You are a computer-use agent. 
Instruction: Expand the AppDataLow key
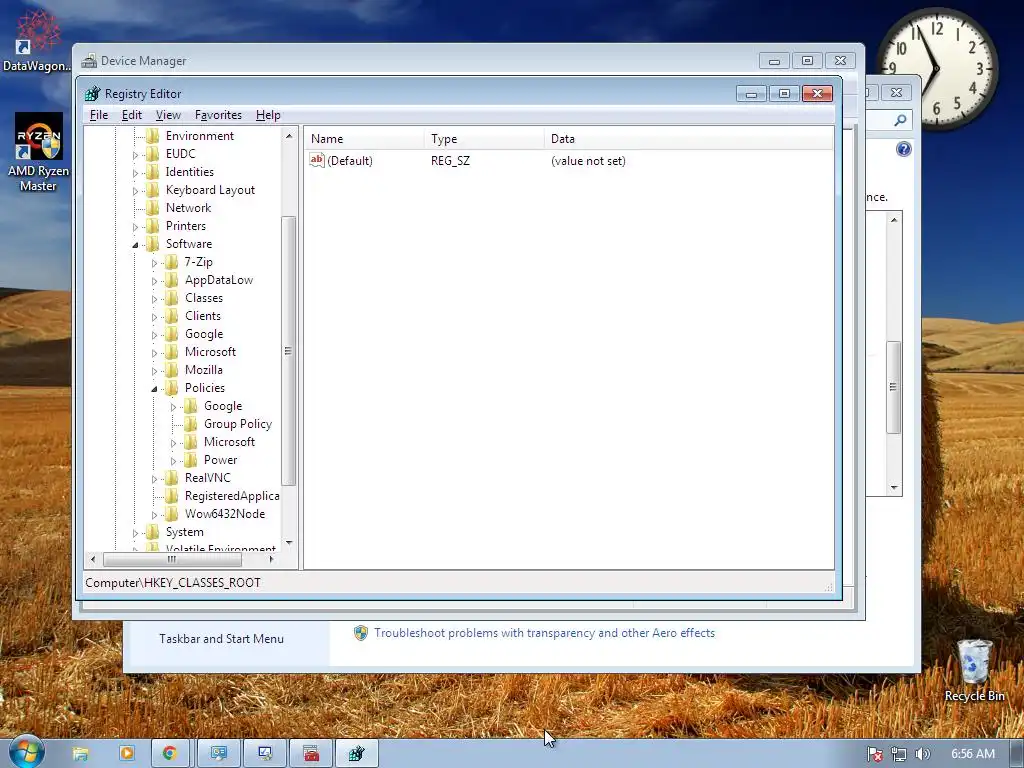pos(154,281)
